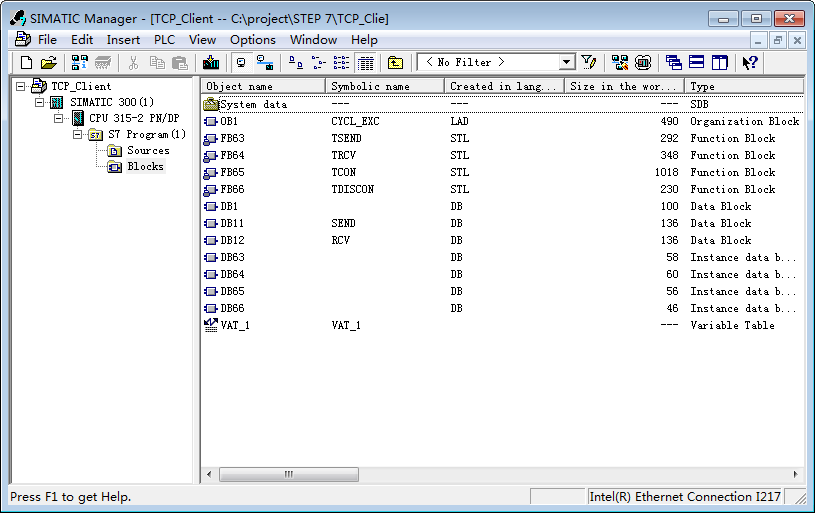815x513 pixels.
Task: Click the Download to PLC icon
Action: tap(211, 62)
